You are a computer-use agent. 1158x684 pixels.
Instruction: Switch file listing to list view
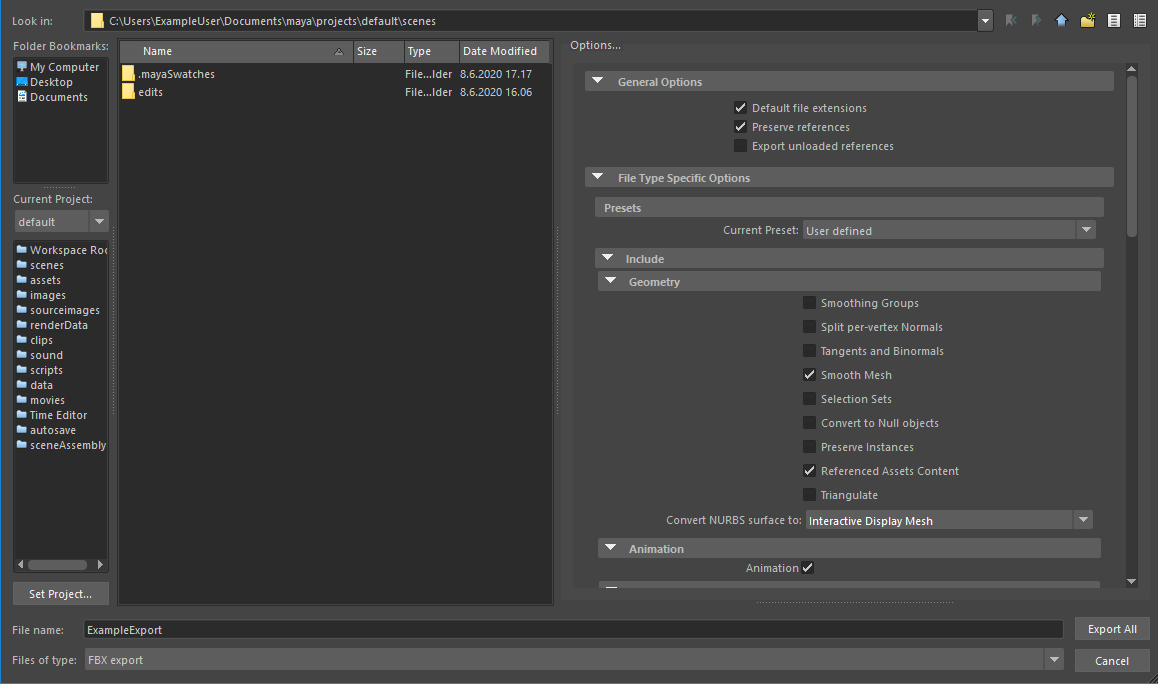(1113, 20)
